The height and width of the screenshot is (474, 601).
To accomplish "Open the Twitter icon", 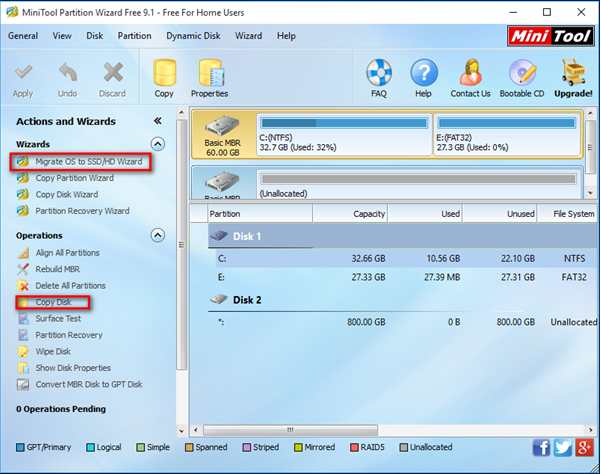I will (x=563, y=448).
